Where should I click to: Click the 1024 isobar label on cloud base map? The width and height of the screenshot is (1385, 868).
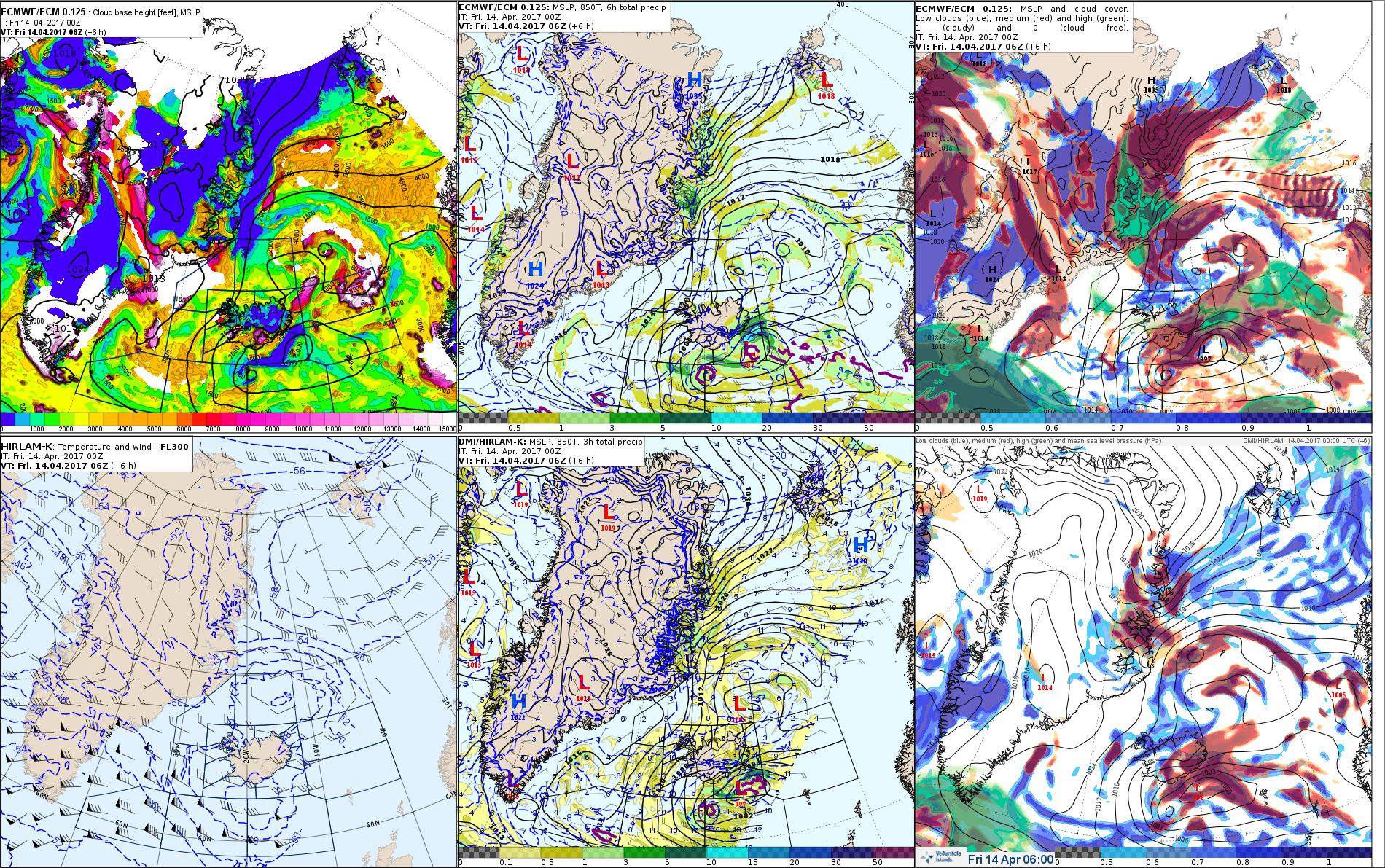point(77,269)
